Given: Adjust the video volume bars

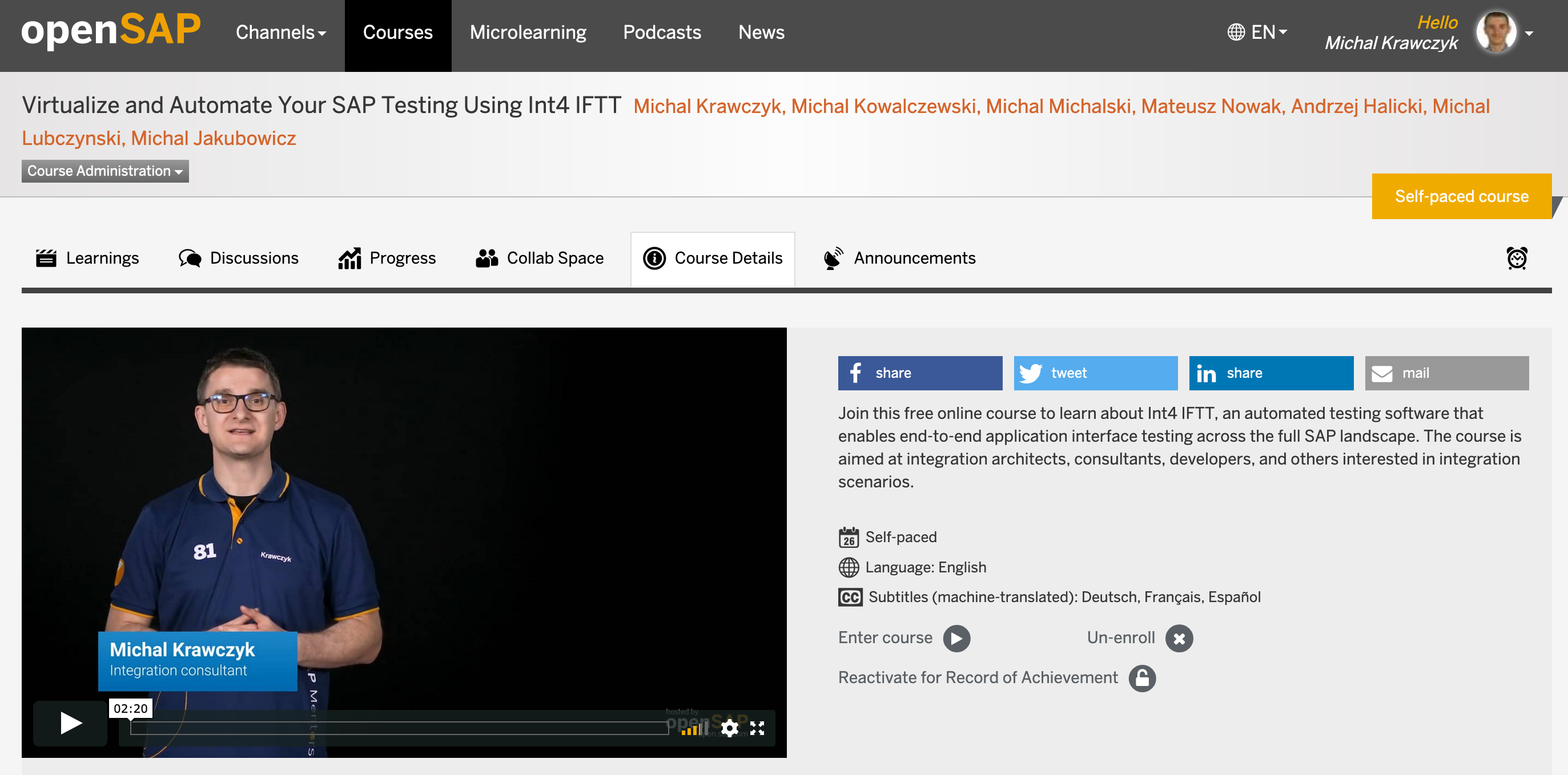Looking at the screenshot, I should point(694,728).
